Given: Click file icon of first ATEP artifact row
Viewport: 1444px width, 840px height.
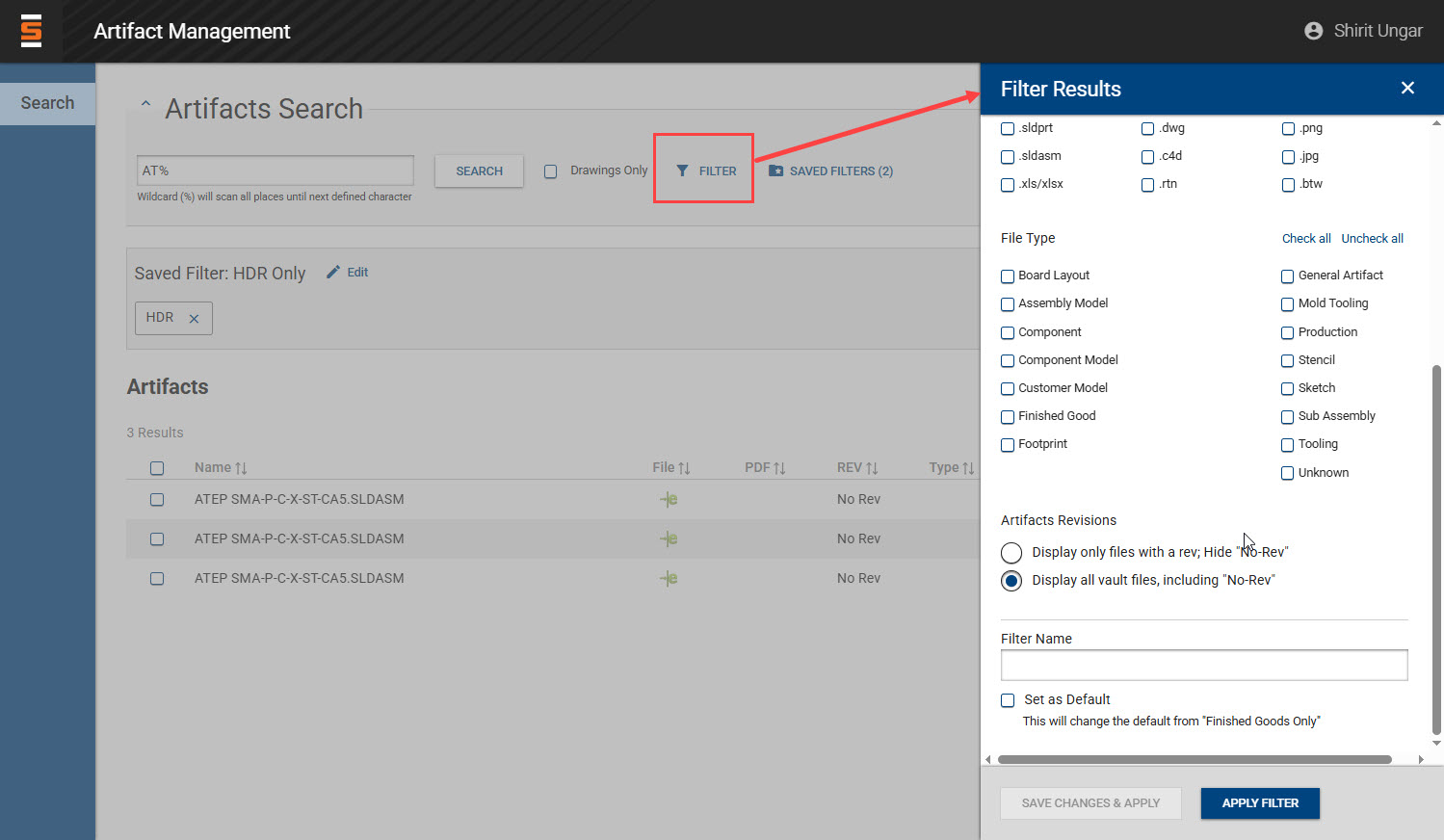Looking at the screenshot, I should [x=669, y=499].
